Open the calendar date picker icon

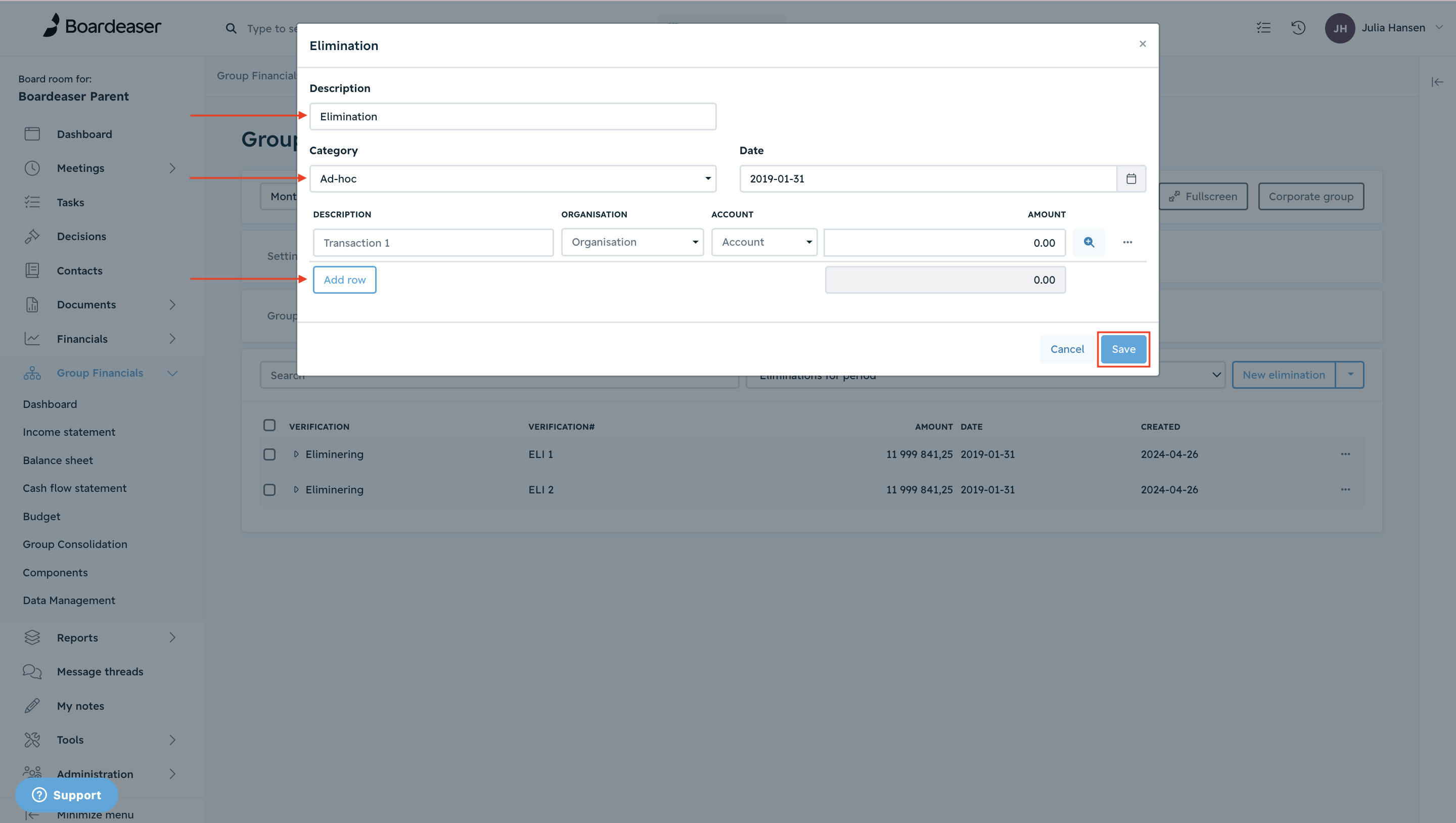click(1131, 178)
